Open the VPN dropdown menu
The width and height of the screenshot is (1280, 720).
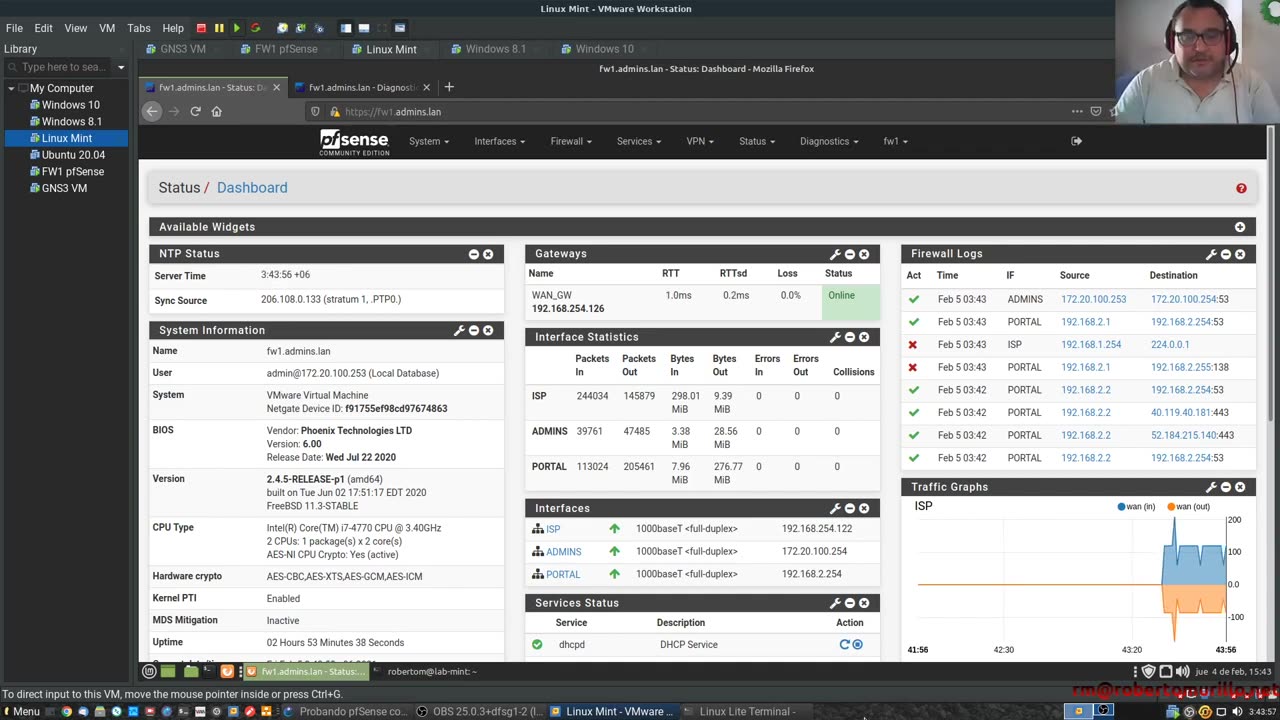(x=700, y=141)
